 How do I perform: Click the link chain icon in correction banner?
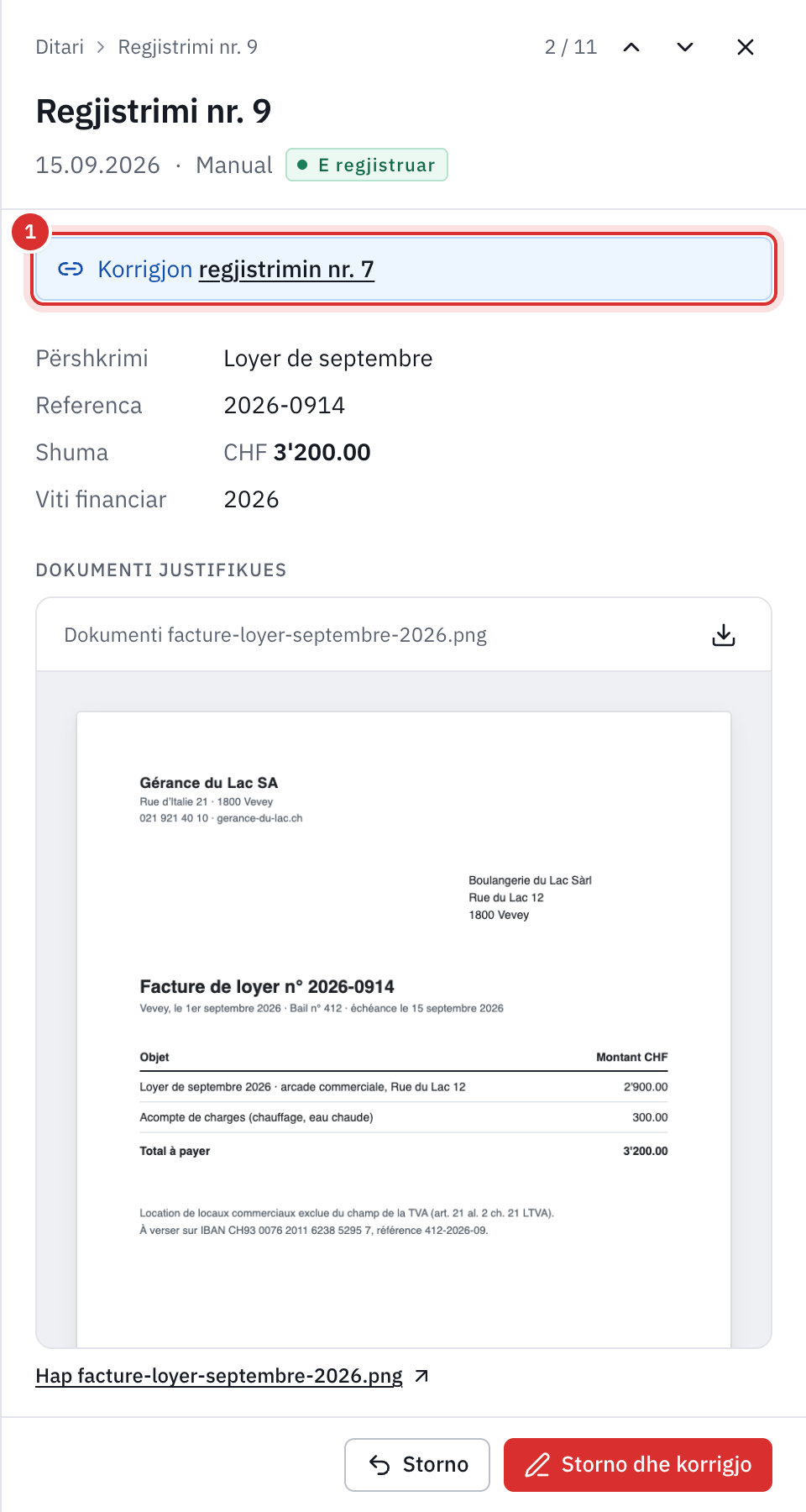coord(71,269)
